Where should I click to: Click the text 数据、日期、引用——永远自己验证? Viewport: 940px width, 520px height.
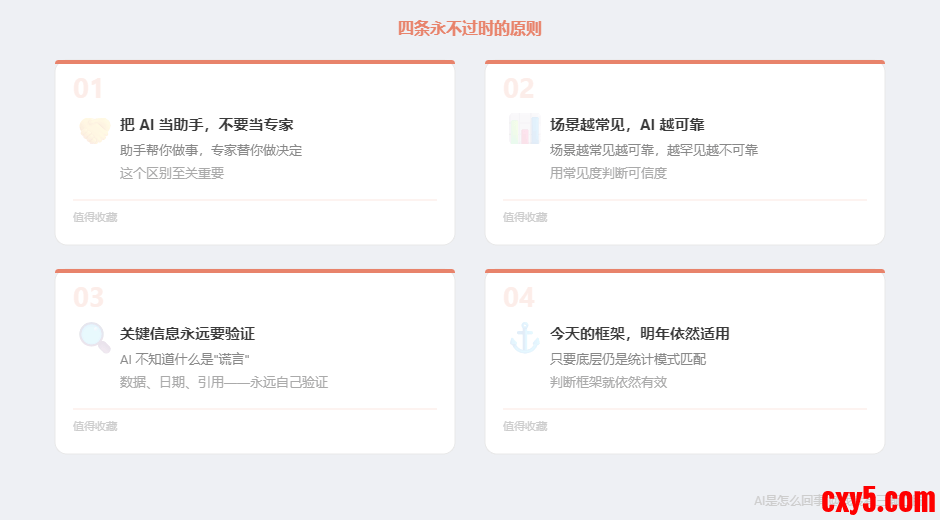[x=224, y=382]
